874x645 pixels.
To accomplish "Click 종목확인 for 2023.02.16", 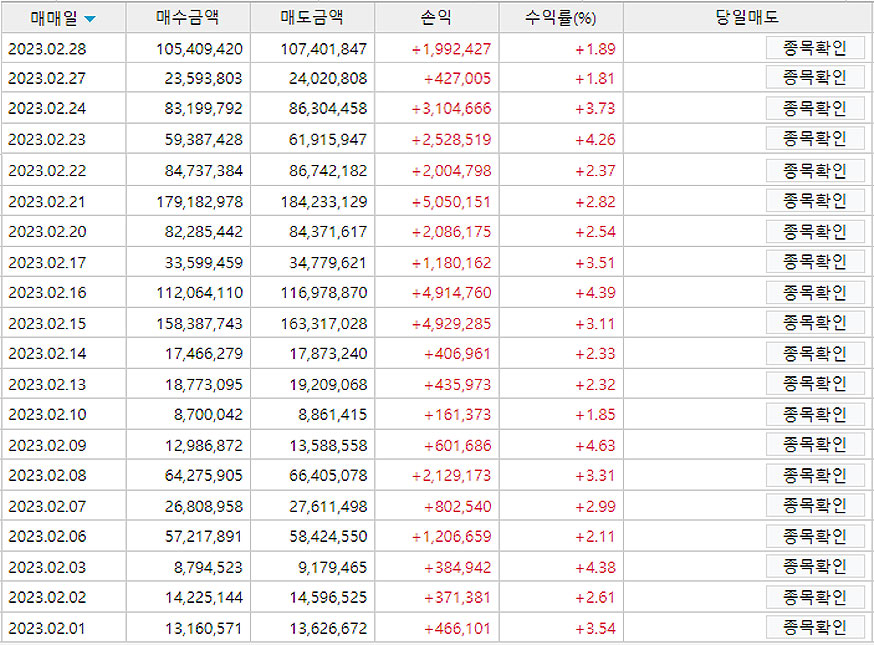I will (815, 292).
